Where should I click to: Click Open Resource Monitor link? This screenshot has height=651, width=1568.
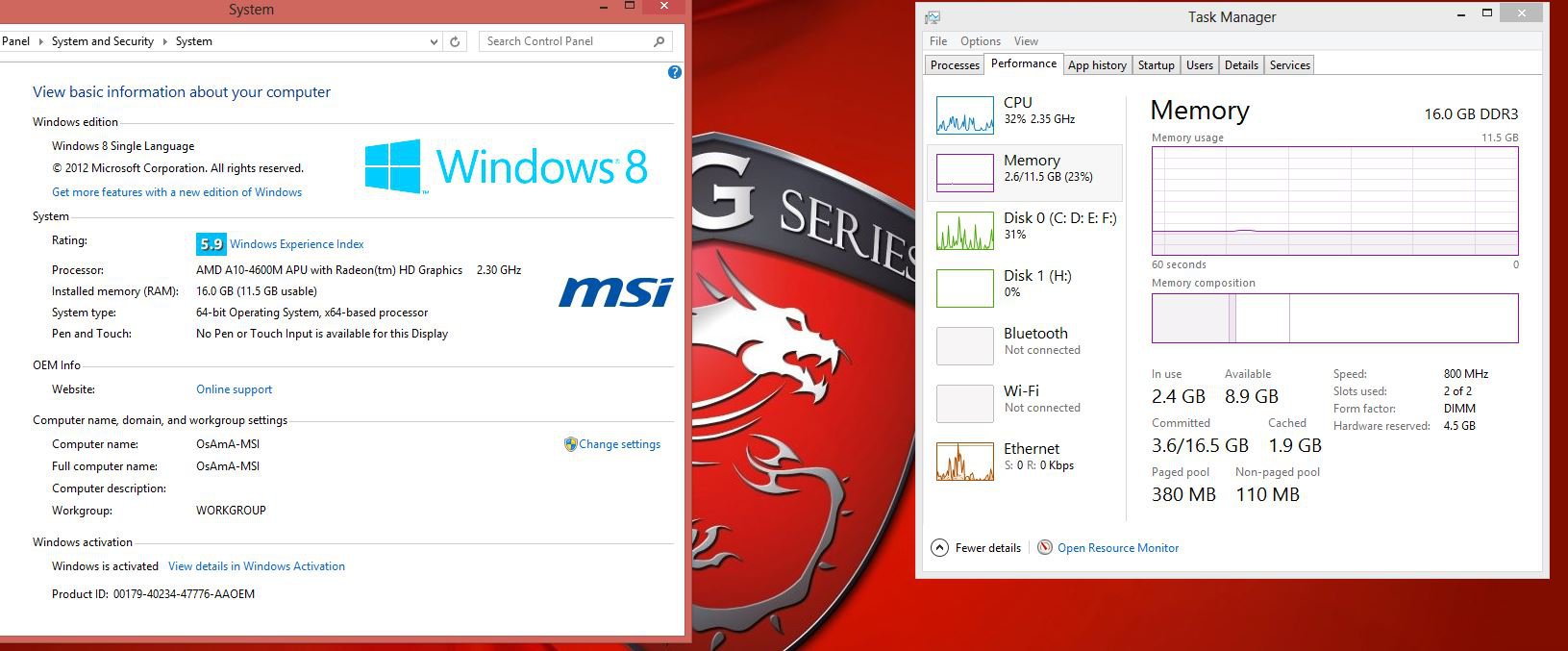click(x=1118, y=548)
